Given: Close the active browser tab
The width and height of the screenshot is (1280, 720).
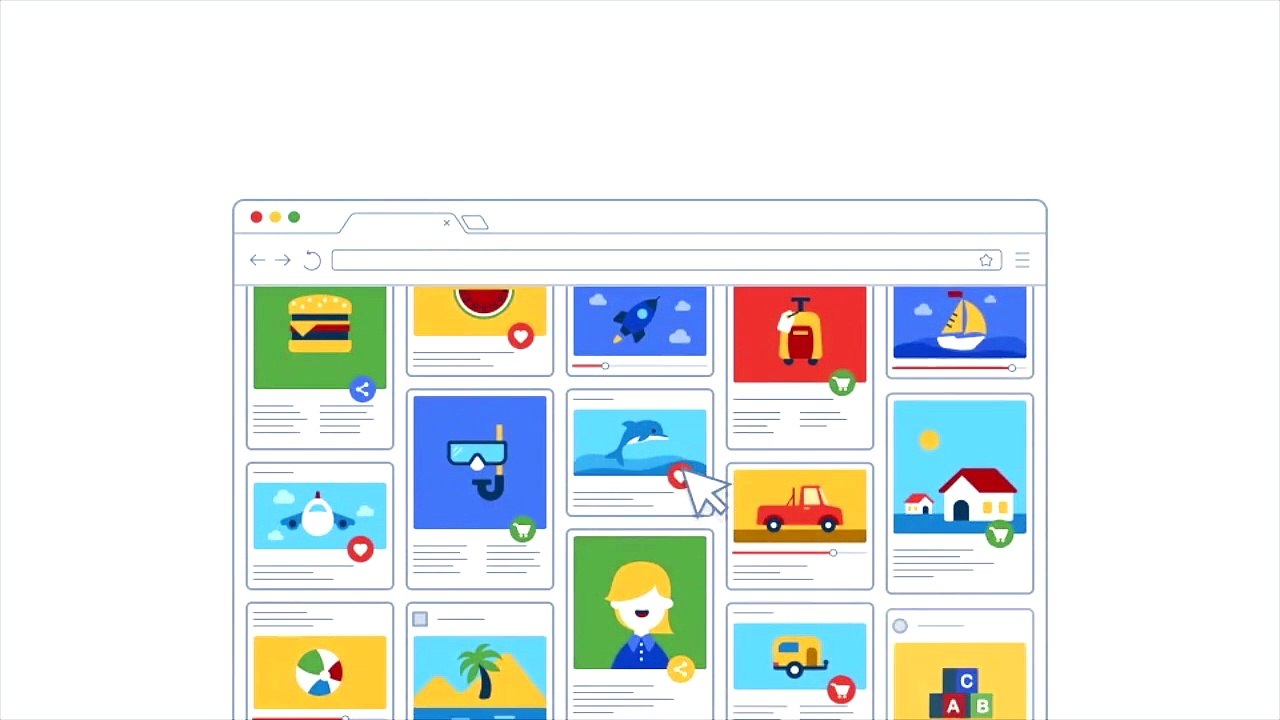Looking at the screenshot, I should point(447,223).
